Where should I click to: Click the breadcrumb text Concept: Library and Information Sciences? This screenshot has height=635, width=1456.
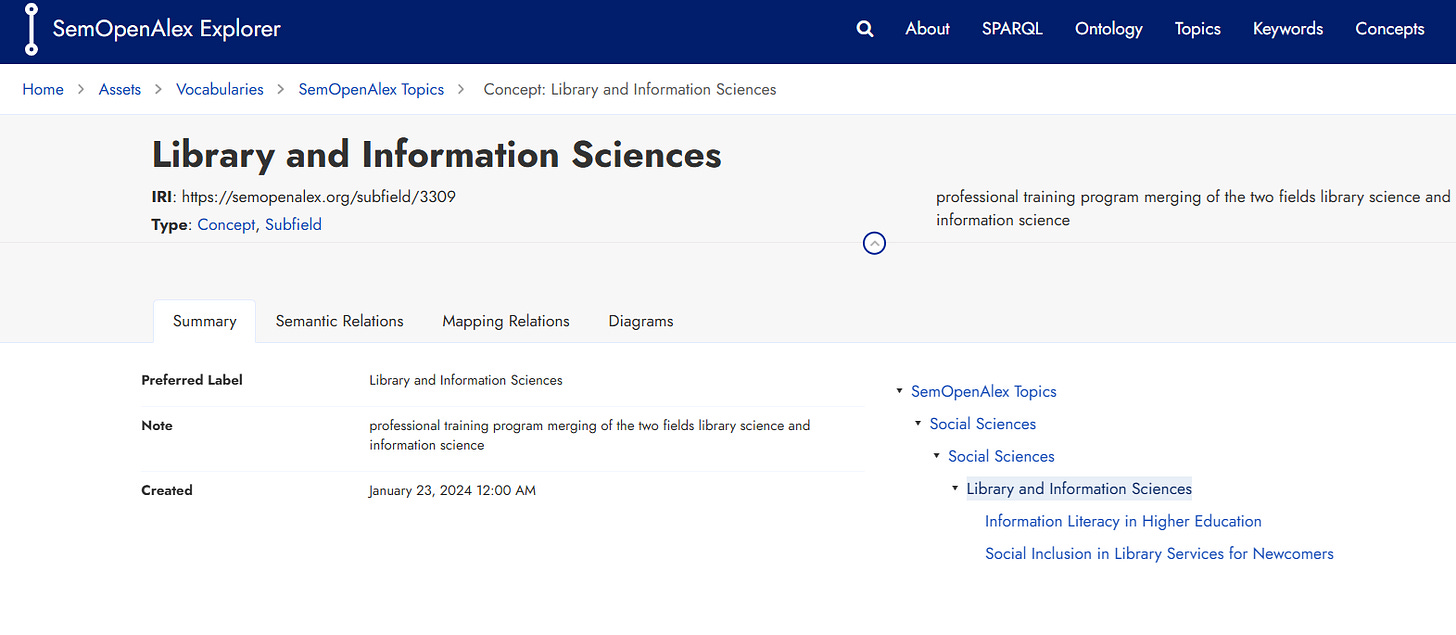(x=630, y=89)
